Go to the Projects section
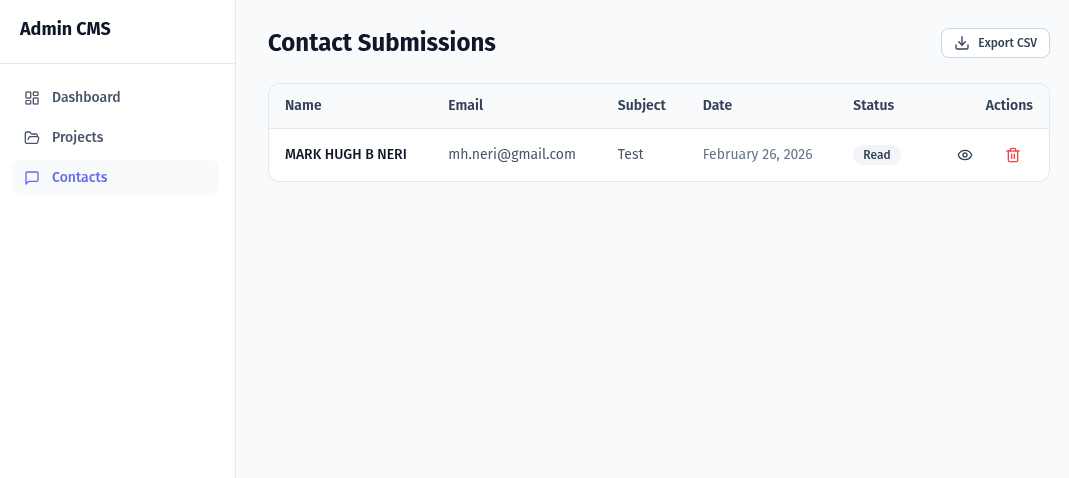1069x478 pixels. (78, 138)
